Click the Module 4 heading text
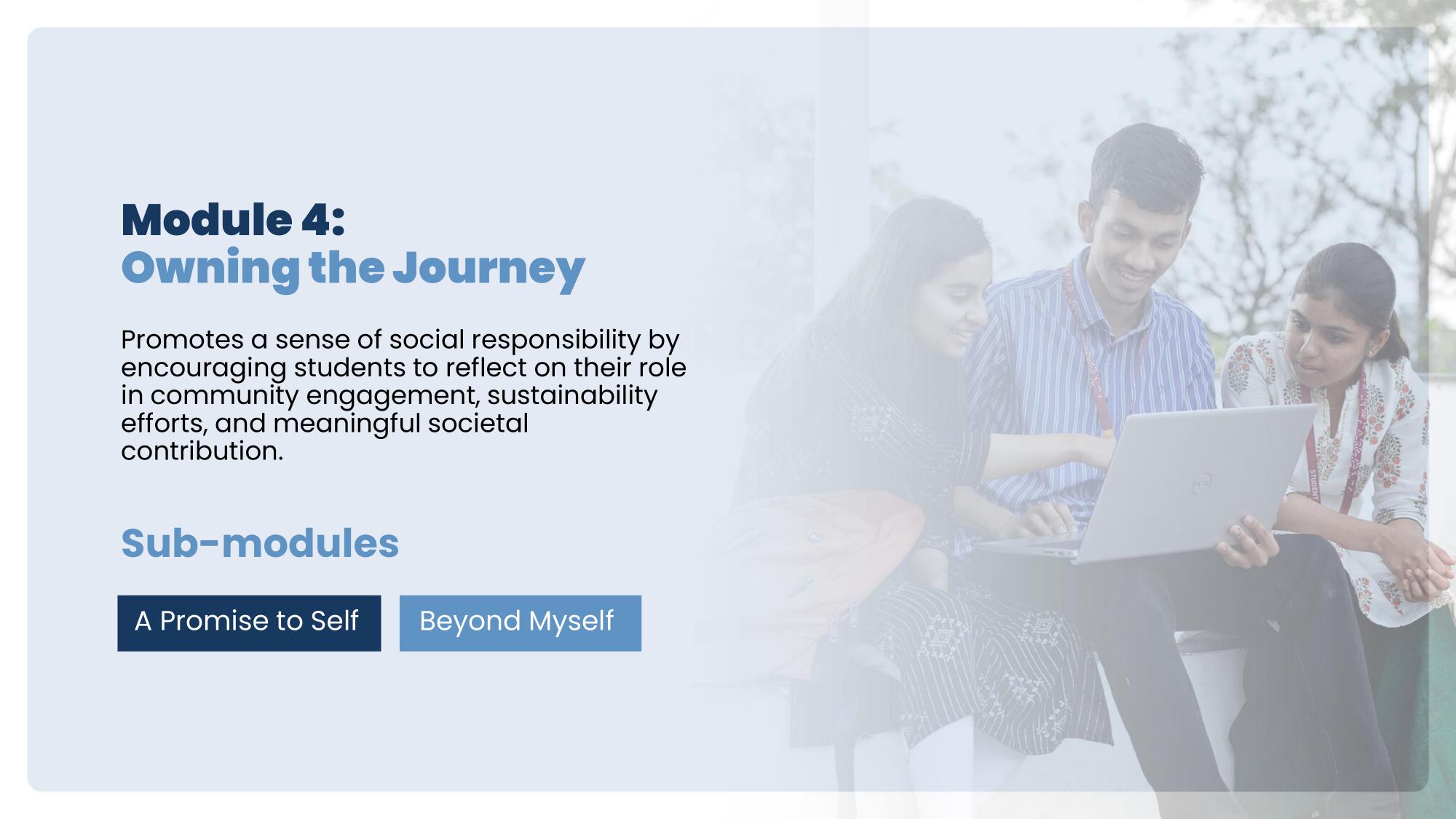 233,219
